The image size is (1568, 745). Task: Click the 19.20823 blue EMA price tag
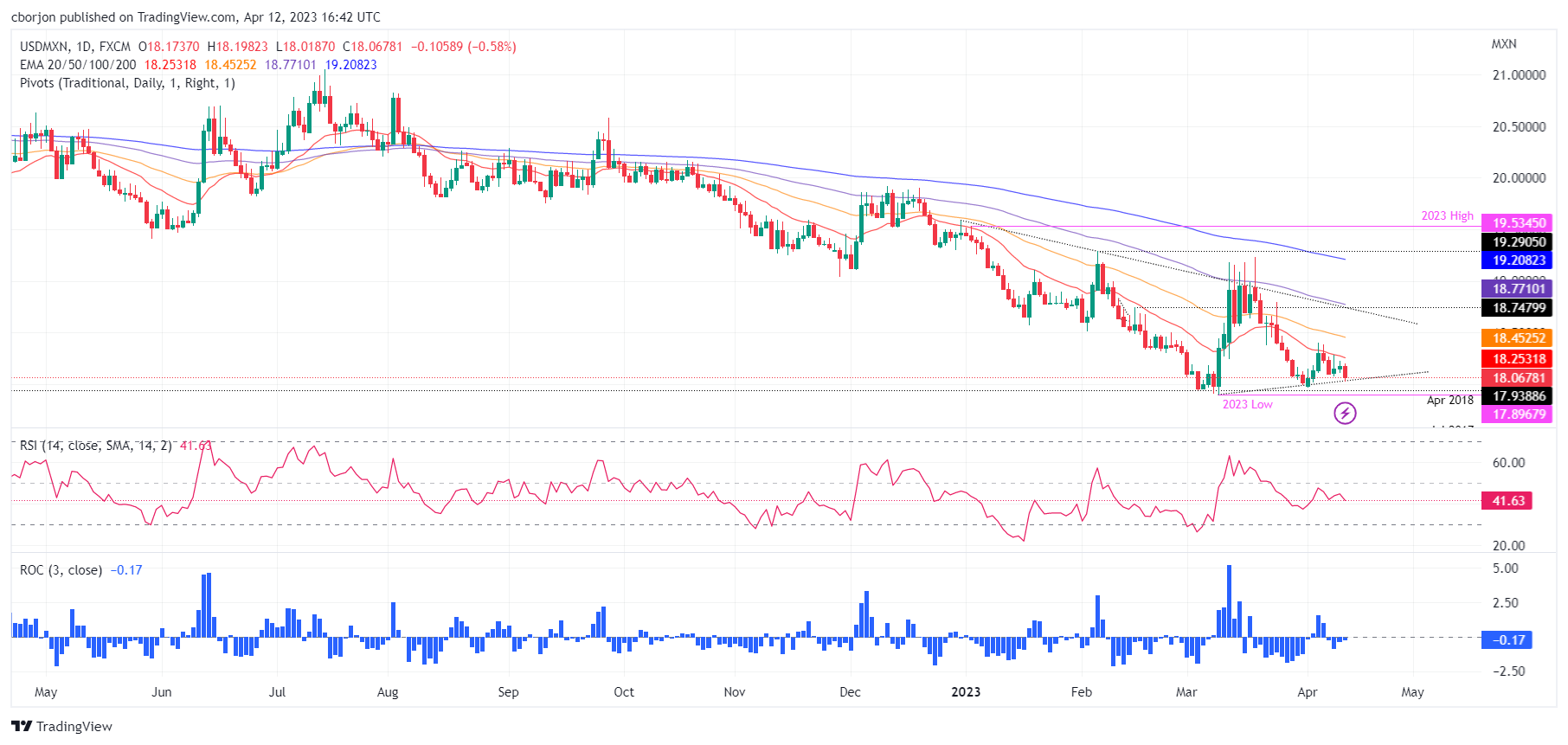pyautogui.click(x=1519, y=260)
